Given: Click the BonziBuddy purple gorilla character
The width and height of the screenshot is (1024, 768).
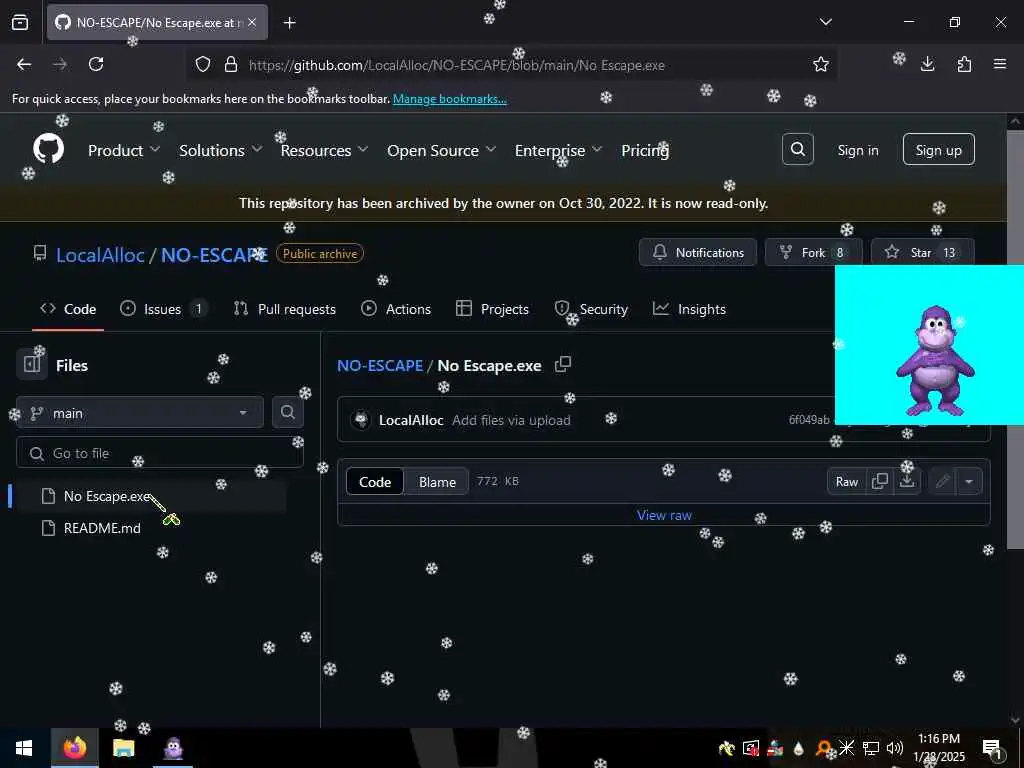Looking at the screenshot, I should (x=935, y=360).
